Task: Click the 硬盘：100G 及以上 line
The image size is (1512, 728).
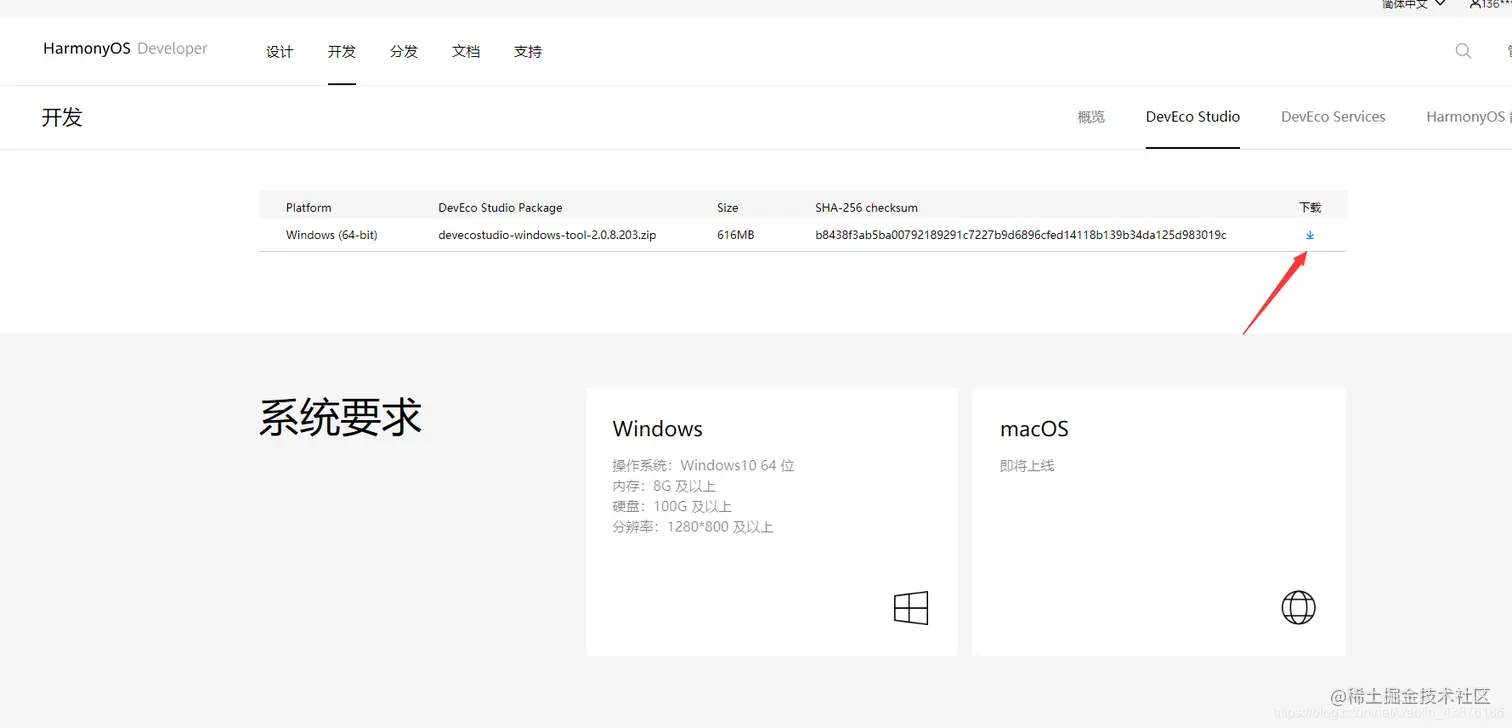Action: click(672, 507)
